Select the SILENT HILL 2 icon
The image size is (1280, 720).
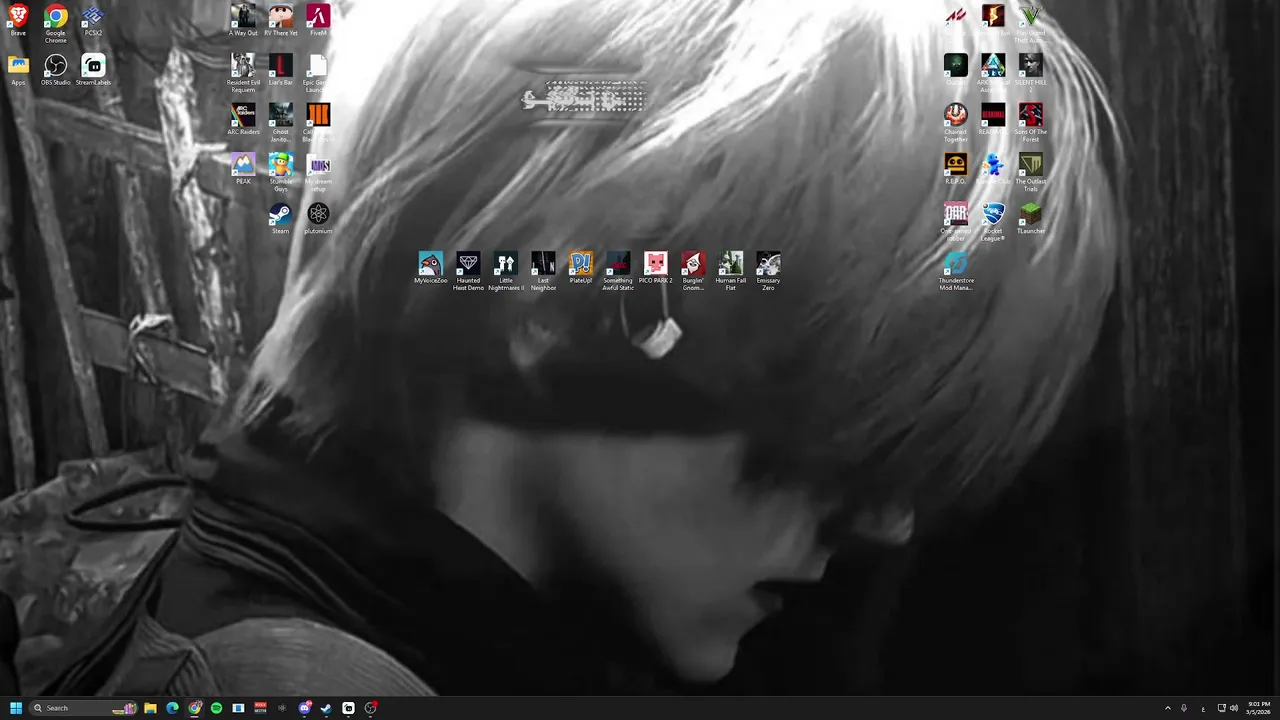1031,74
